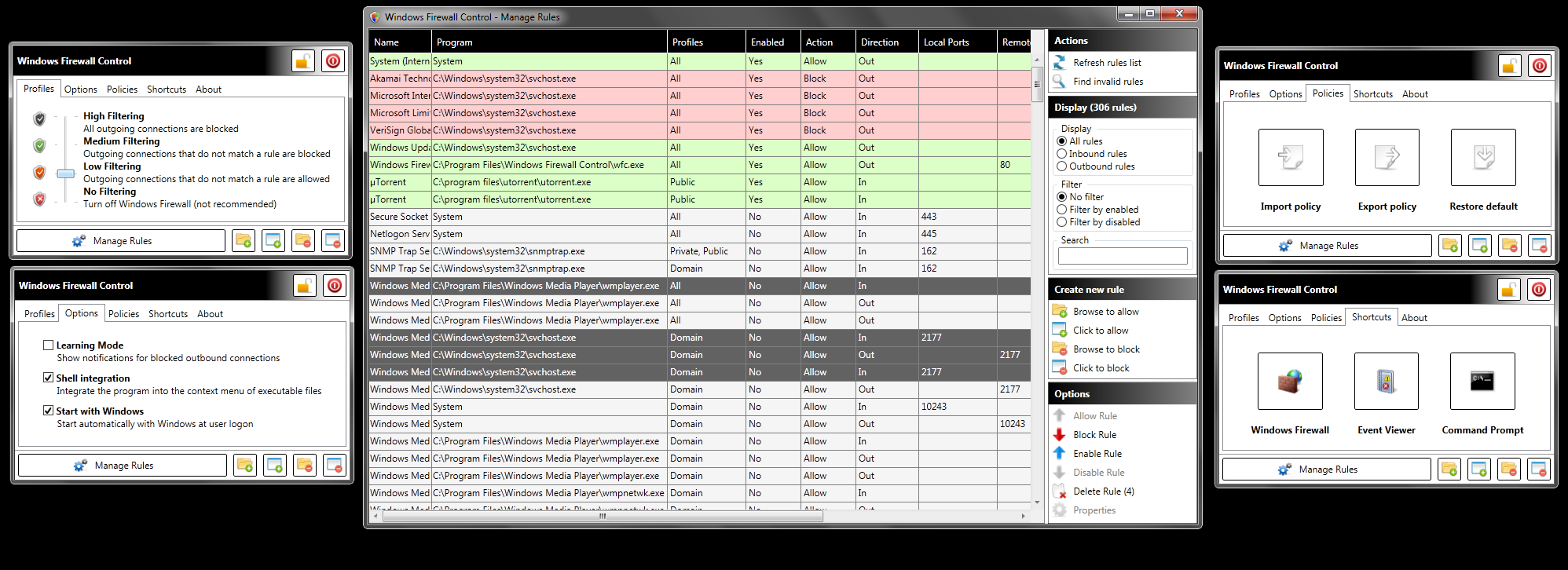Open the Import policy icon
The image size is (1568, 570).
click(1290, 158)
